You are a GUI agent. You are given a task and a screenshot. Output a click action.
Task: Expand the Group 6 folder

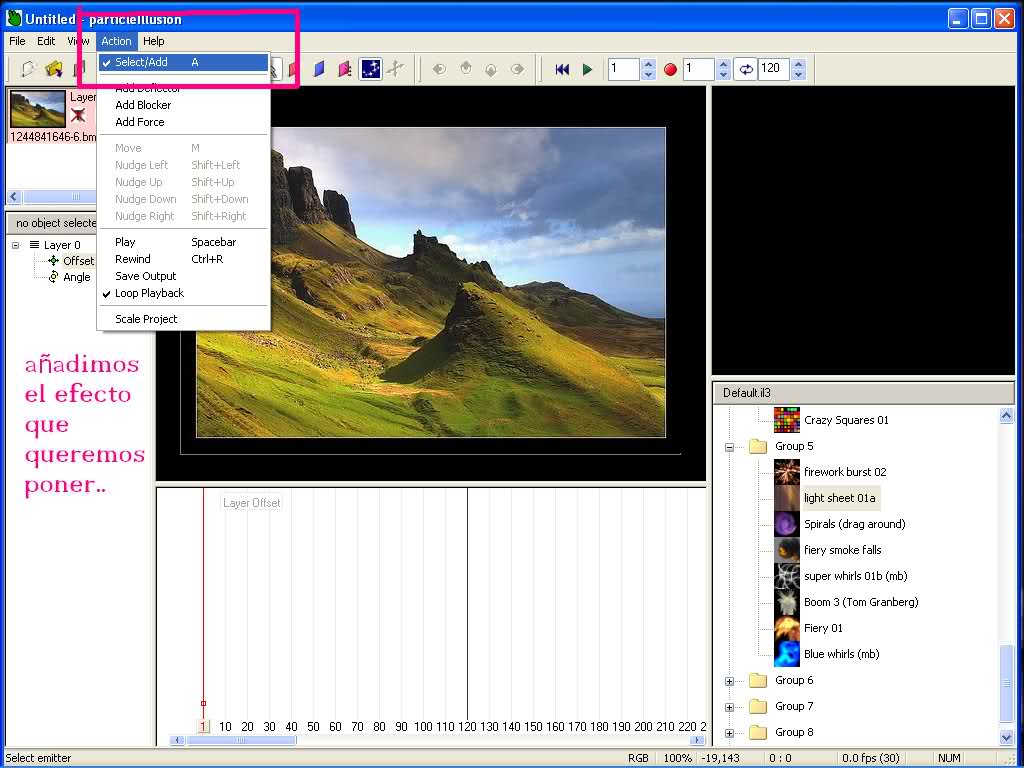coord(729,681)
